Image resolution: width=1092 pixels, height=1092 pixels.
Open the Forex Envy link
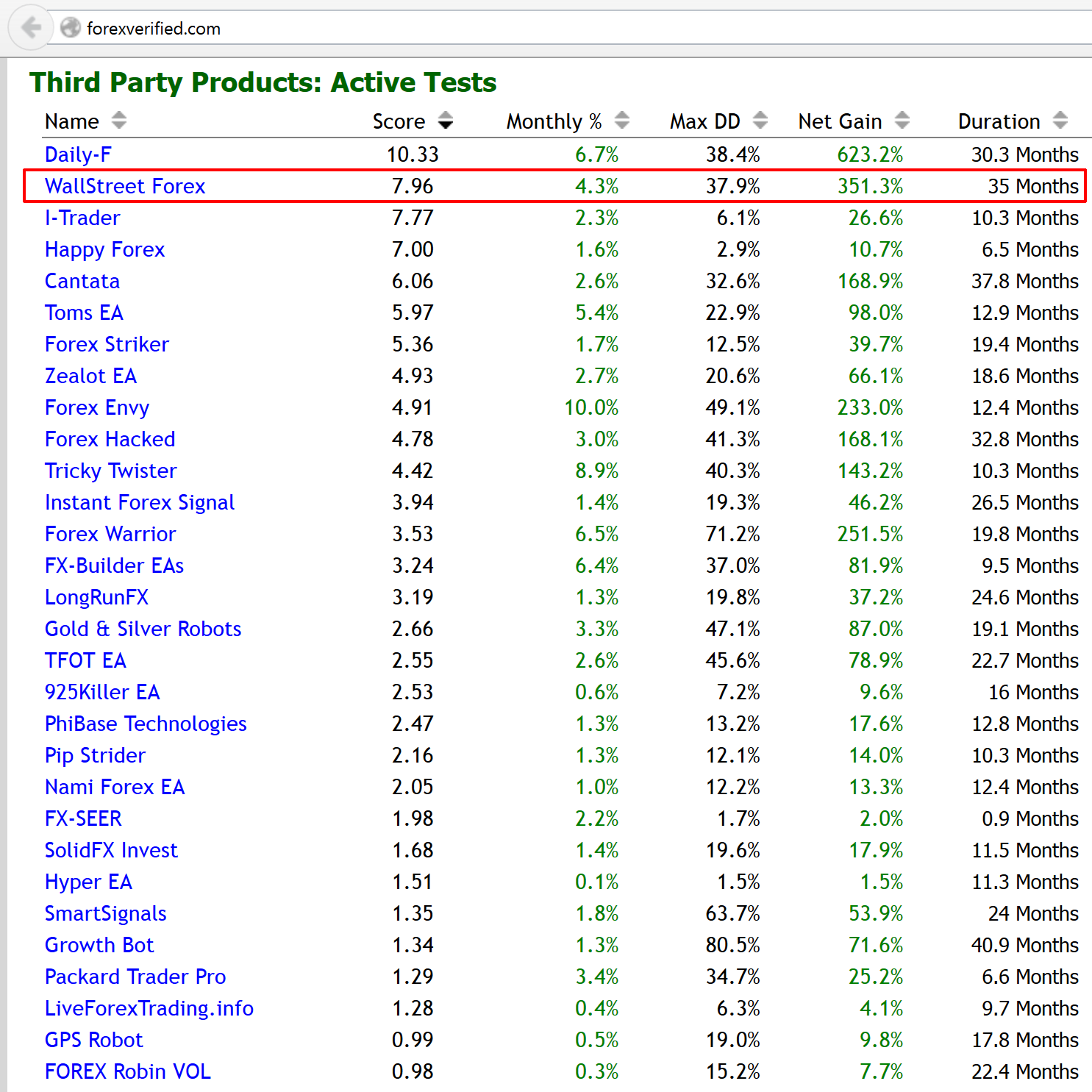pyautogui.click(x=97, y=407)
